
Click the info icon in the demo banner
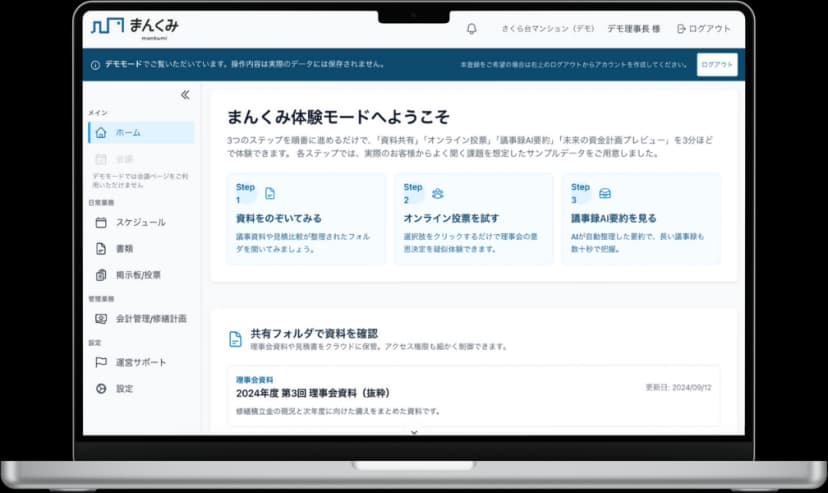(95, 65)
